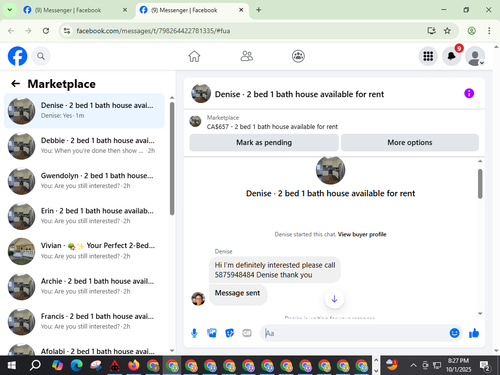Screen dimensions: 500x375
Task: Open Windows notification center
Action: coord(485,366)
